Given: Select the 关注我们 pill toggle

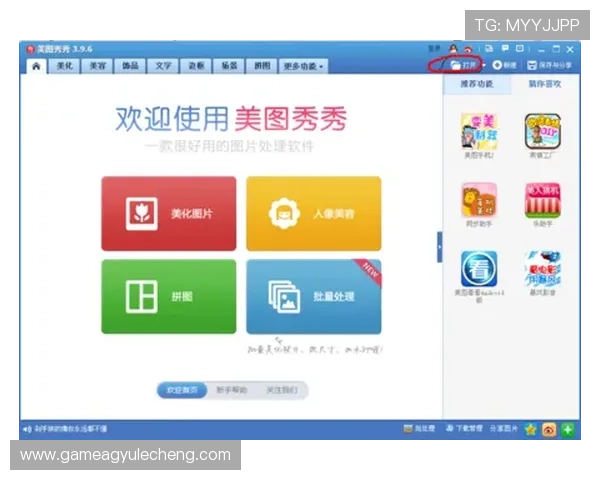Looking at the screenshot, I should pyautogui.click(x=282, y=390).
